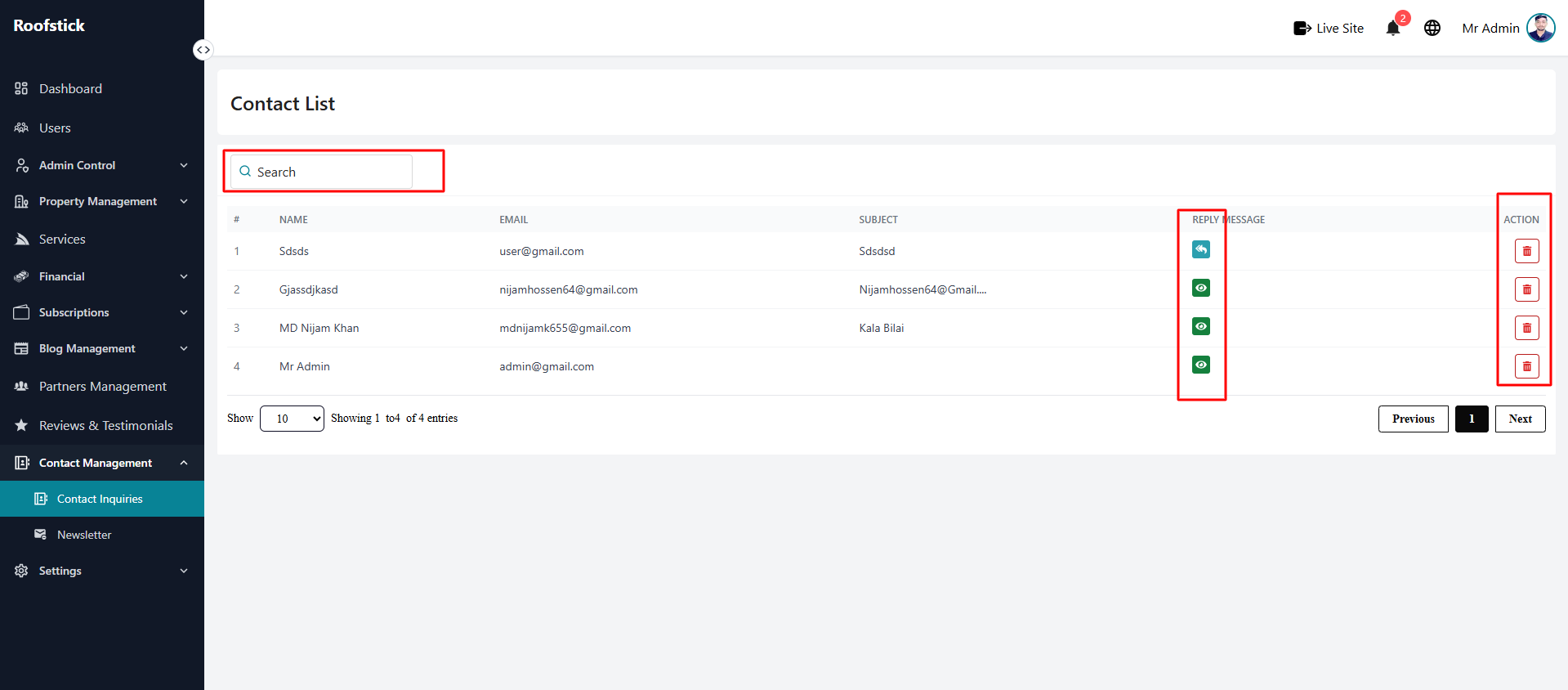This screenshot has width=1568, height=690.
Task: Click the eye icon for the Mr Admin row
Action: click(x=1201, y=365)
